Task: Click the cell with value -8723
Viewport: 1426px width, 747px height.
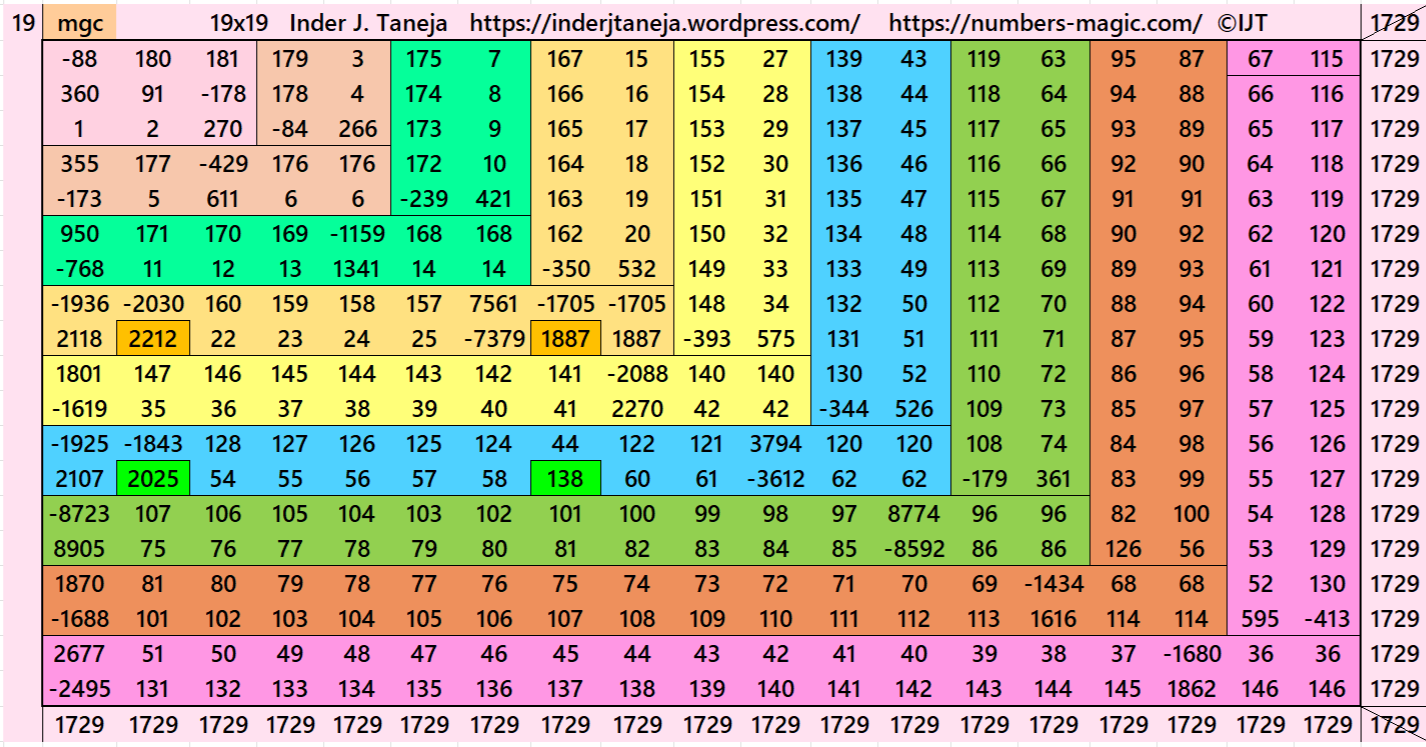Action: 80,514
